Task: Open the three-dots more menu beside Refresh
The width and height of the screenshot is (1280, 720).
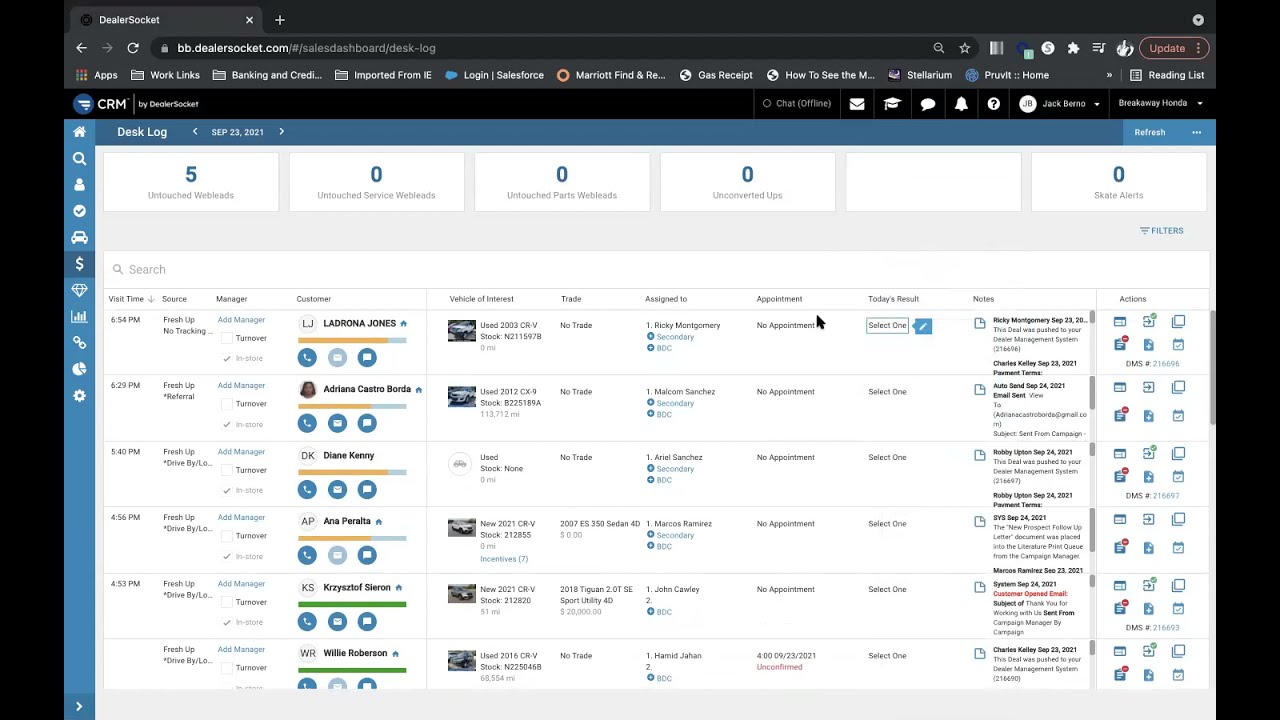Action: point(1196,132)
